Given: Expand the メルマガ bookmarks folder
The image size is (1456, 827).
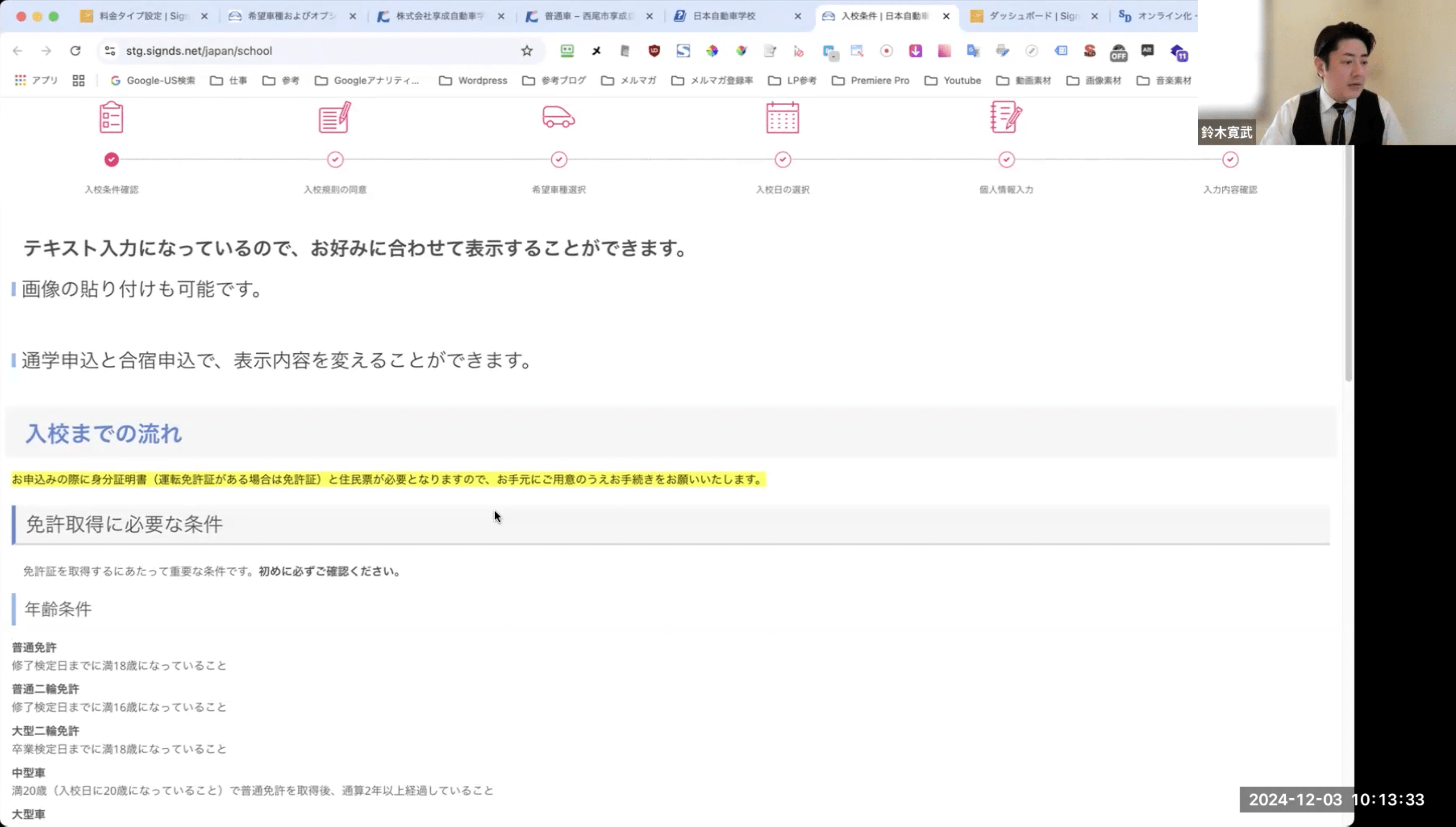Looking at the screenshot, I should pos(628,81).
